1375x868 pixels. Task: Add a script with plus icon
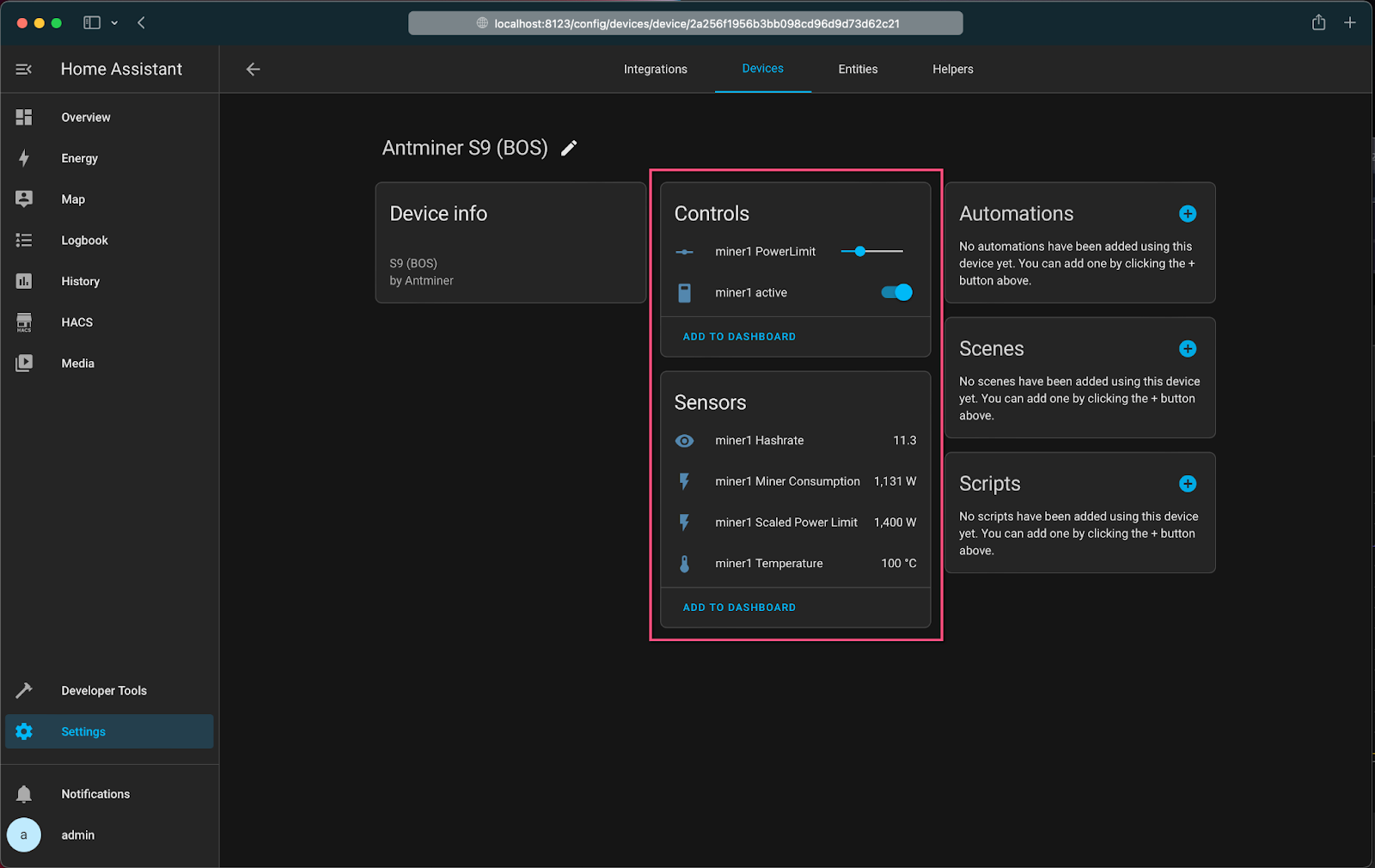pos(1188,483)
